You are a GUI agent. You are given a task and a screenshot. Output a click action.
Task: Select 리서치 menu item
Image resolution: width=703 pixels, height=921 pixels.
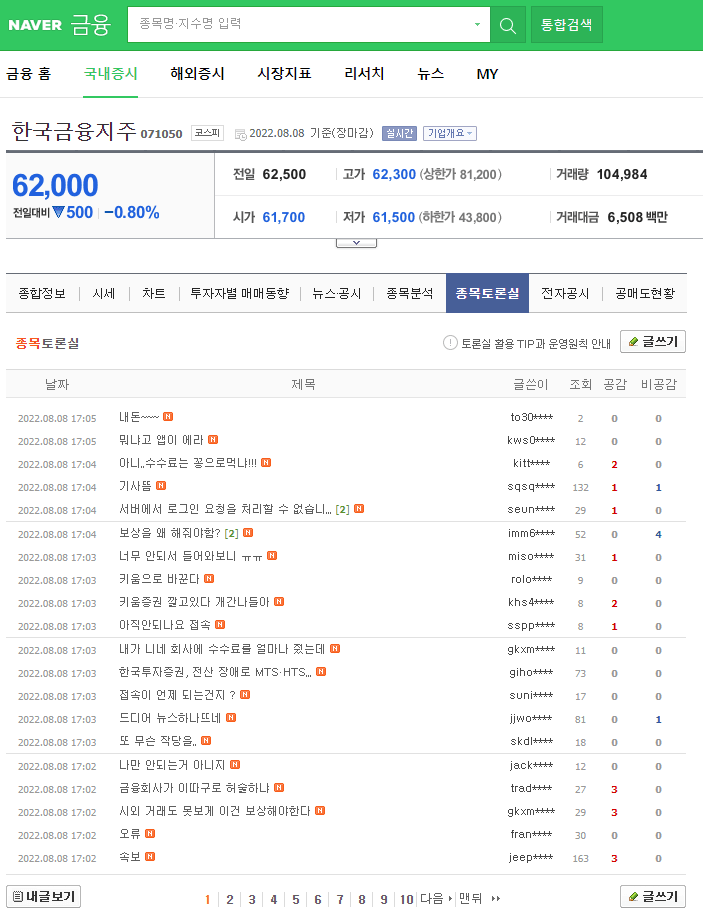(x=364, y=74)
